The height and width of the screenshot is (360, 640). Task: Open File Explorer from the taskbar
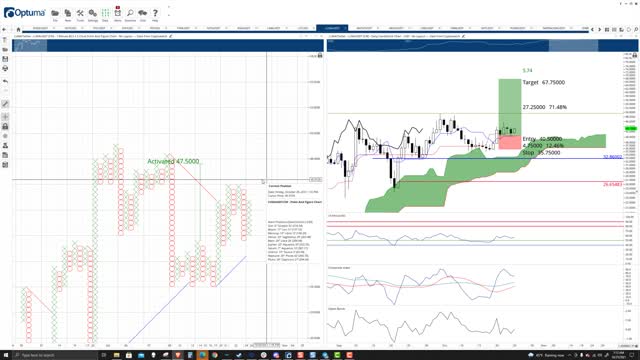tap(116, 355)
